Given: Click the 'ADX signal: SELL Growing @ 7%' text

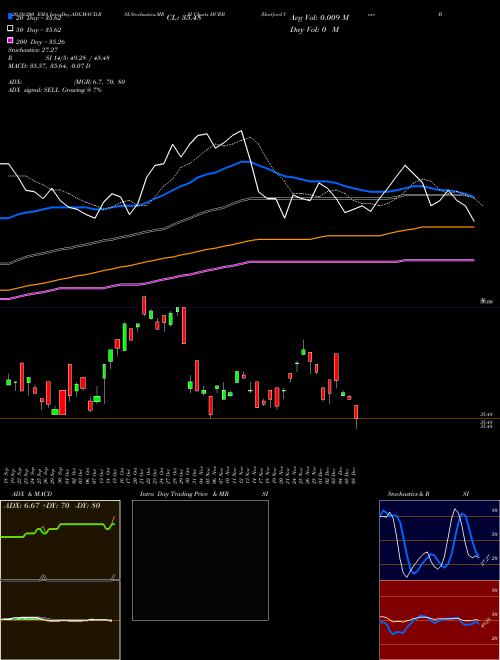Looking at the screenshot, I should pos(55,90).
